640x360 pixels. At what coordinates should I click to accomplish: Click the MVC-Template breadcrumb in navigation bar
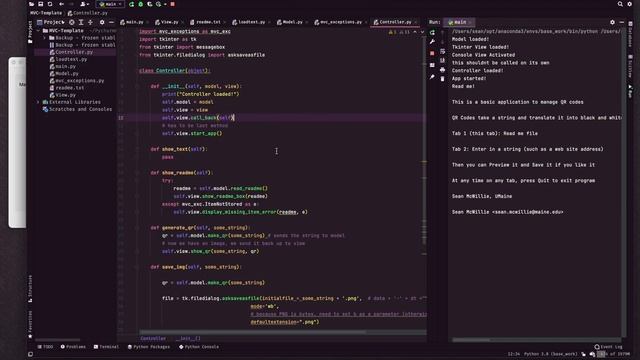(46, 13)
